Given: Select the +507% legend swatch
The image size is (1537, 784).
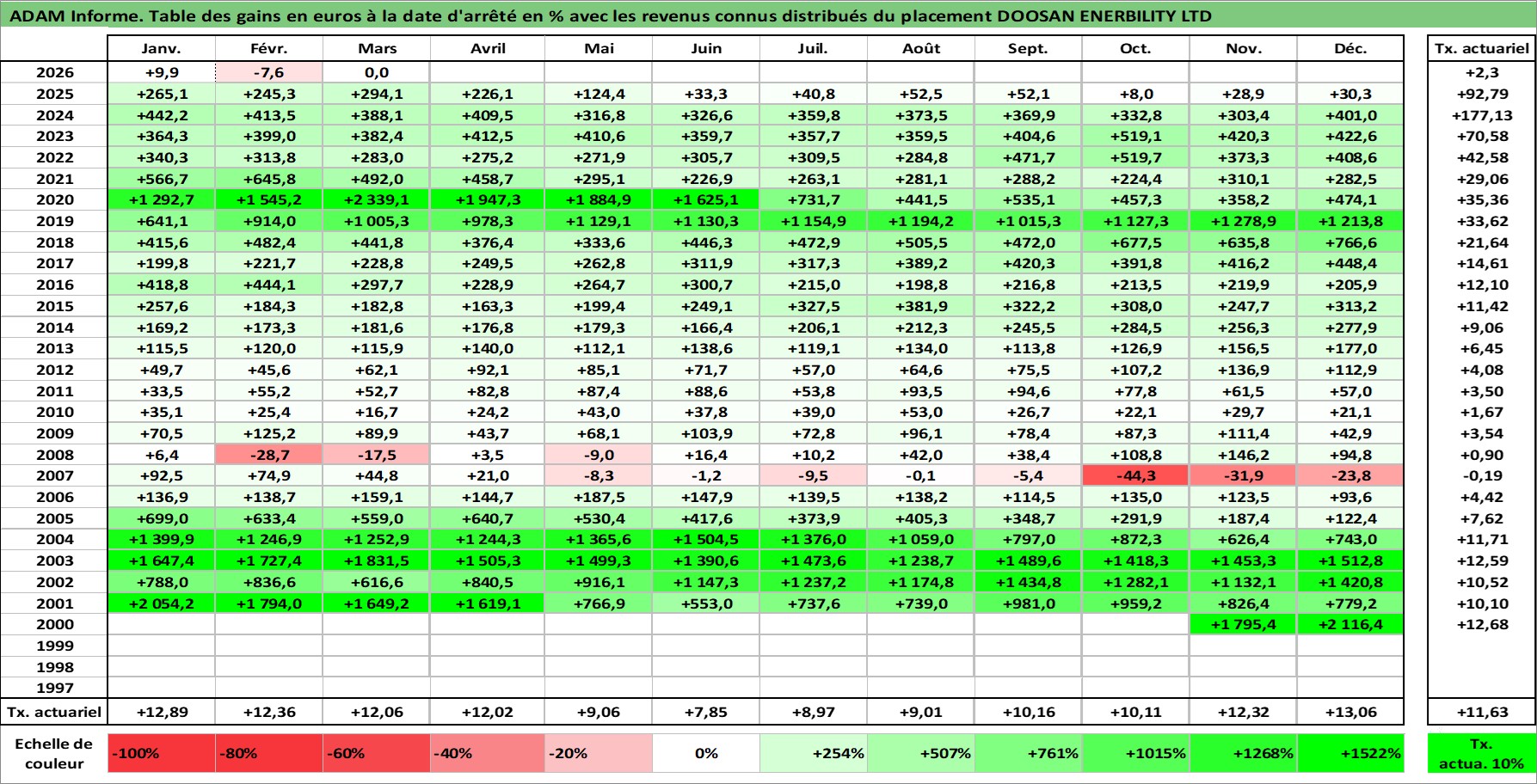Looking at the screenshot, I should pyautogui.click(x=921, y=753).
